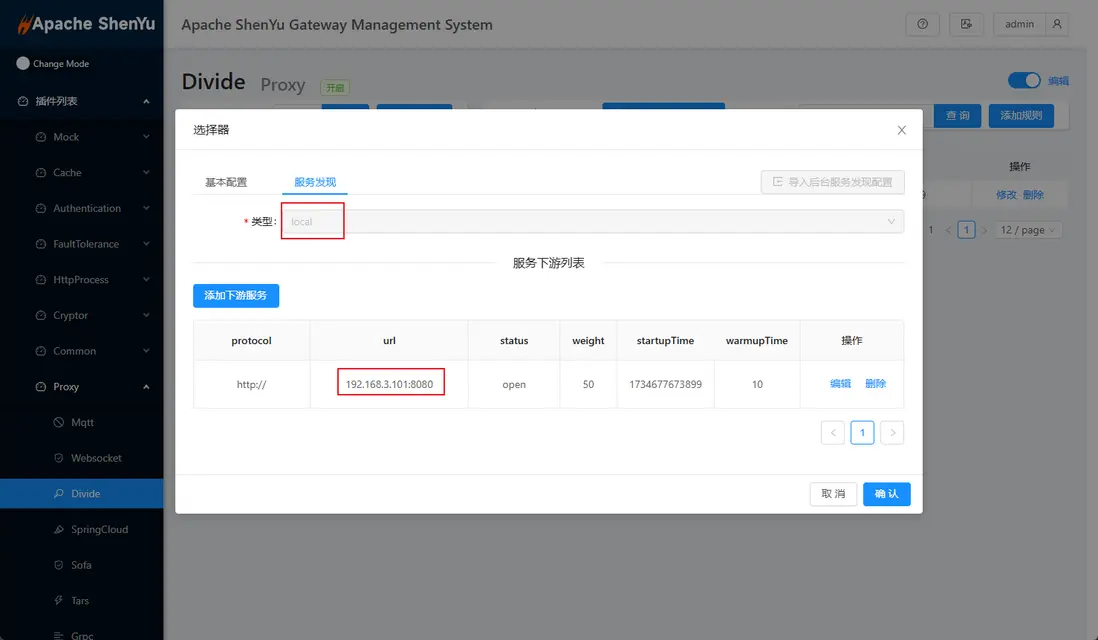Toggle the Divide plugin edit switch
Viewport: 1098px width, 640px height.
(x=1024, y=81)
